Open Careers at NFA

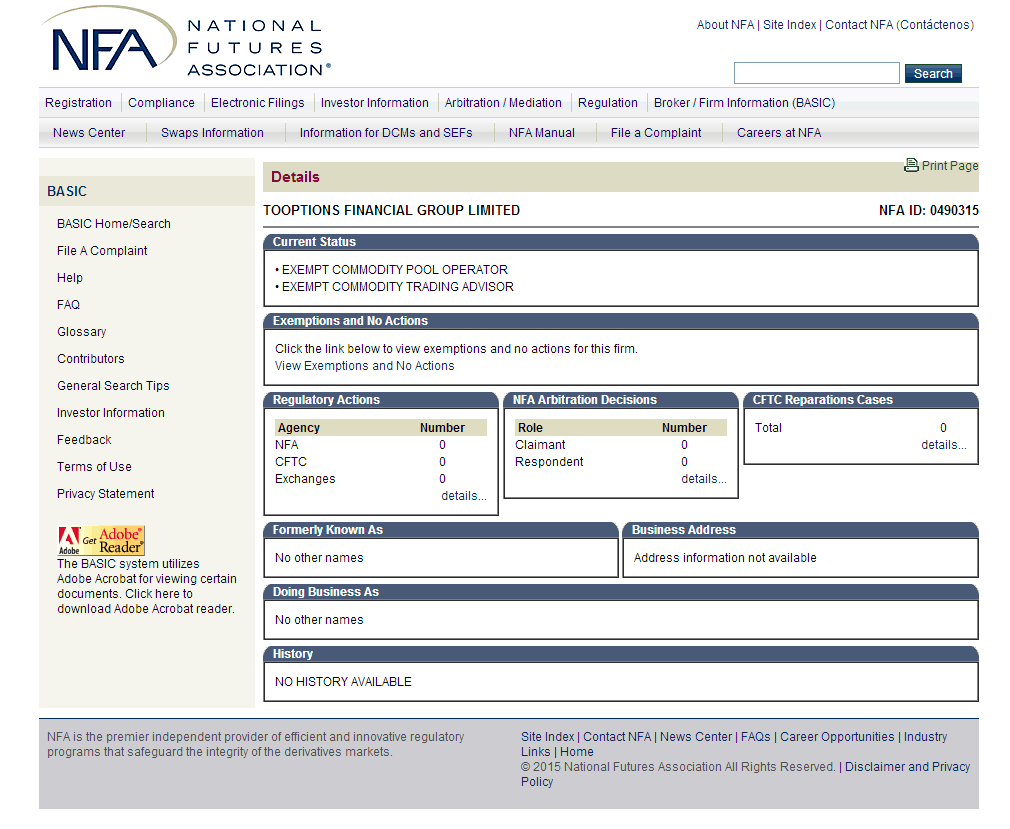coord(779,133)
